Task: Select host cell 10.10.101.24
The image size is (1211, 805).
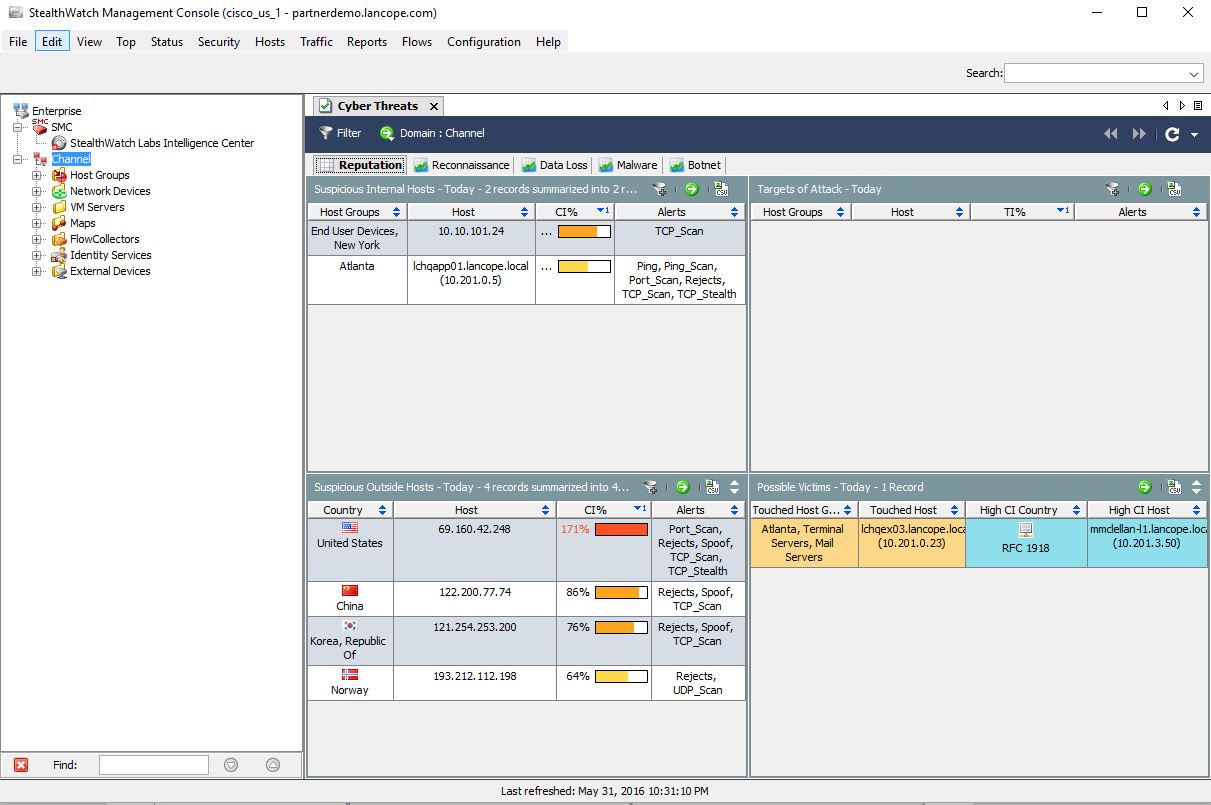Action: pyautogui.click(x=471, y=238)
